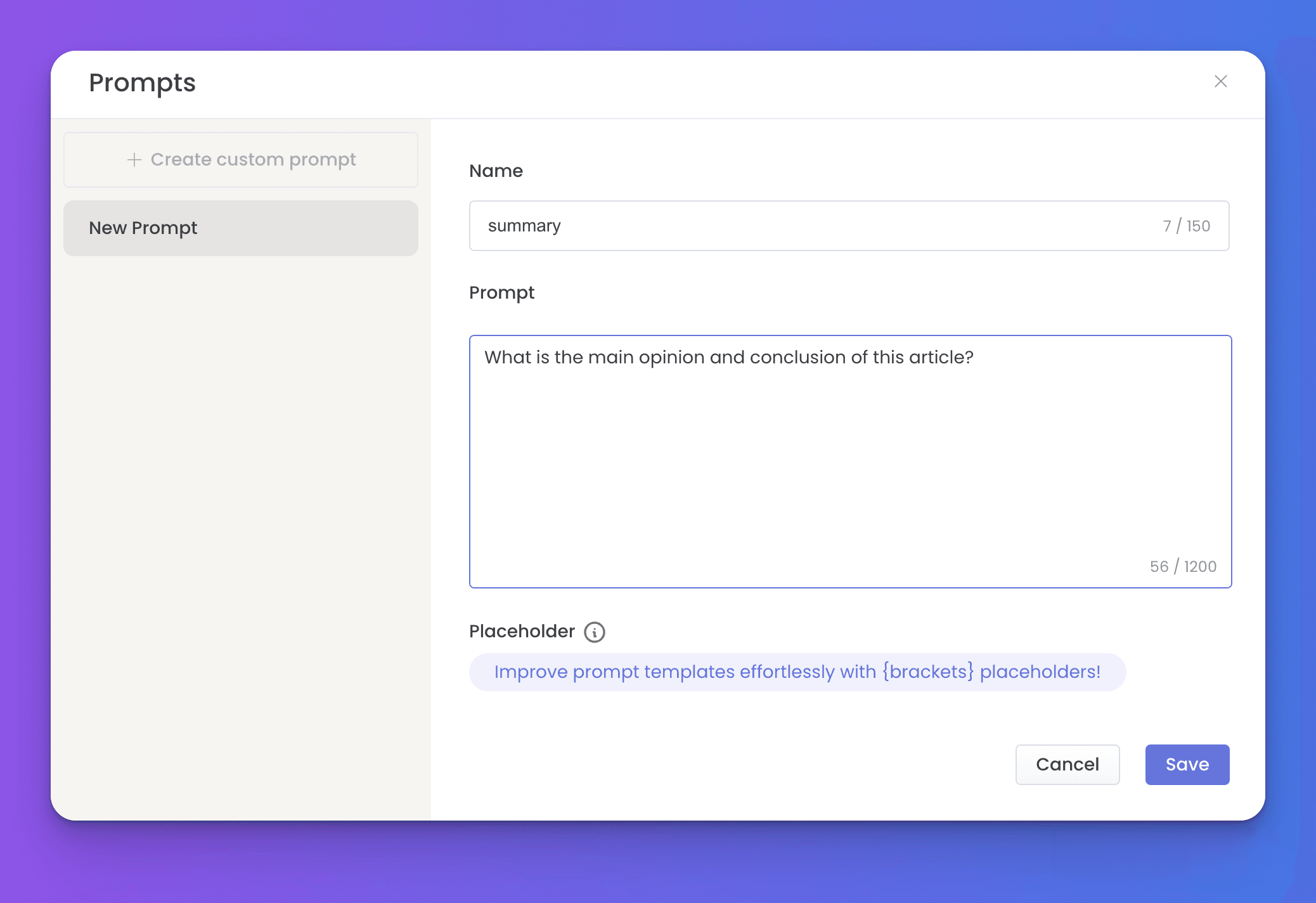Image resolution: width=1316 pixels, height=903 pixels.
Task: Click the word {brackets} in the tip
Action: (927, 672)
